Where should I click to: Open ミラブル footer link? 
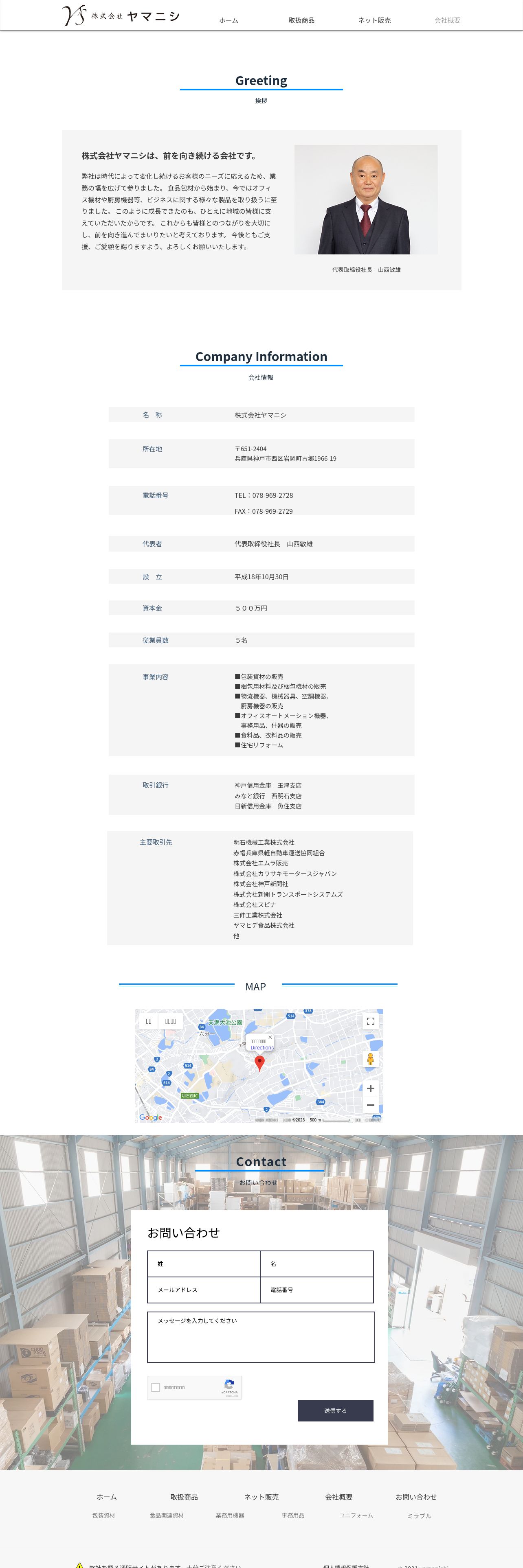pyautogui.click(x=419, y=1515)
